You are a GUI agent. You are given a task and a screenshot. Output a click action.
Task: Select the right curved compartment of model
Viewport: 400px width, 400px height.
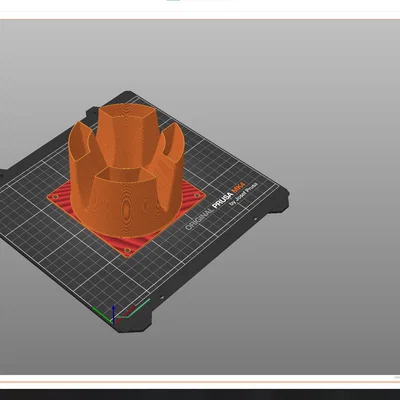coord(173,157)
